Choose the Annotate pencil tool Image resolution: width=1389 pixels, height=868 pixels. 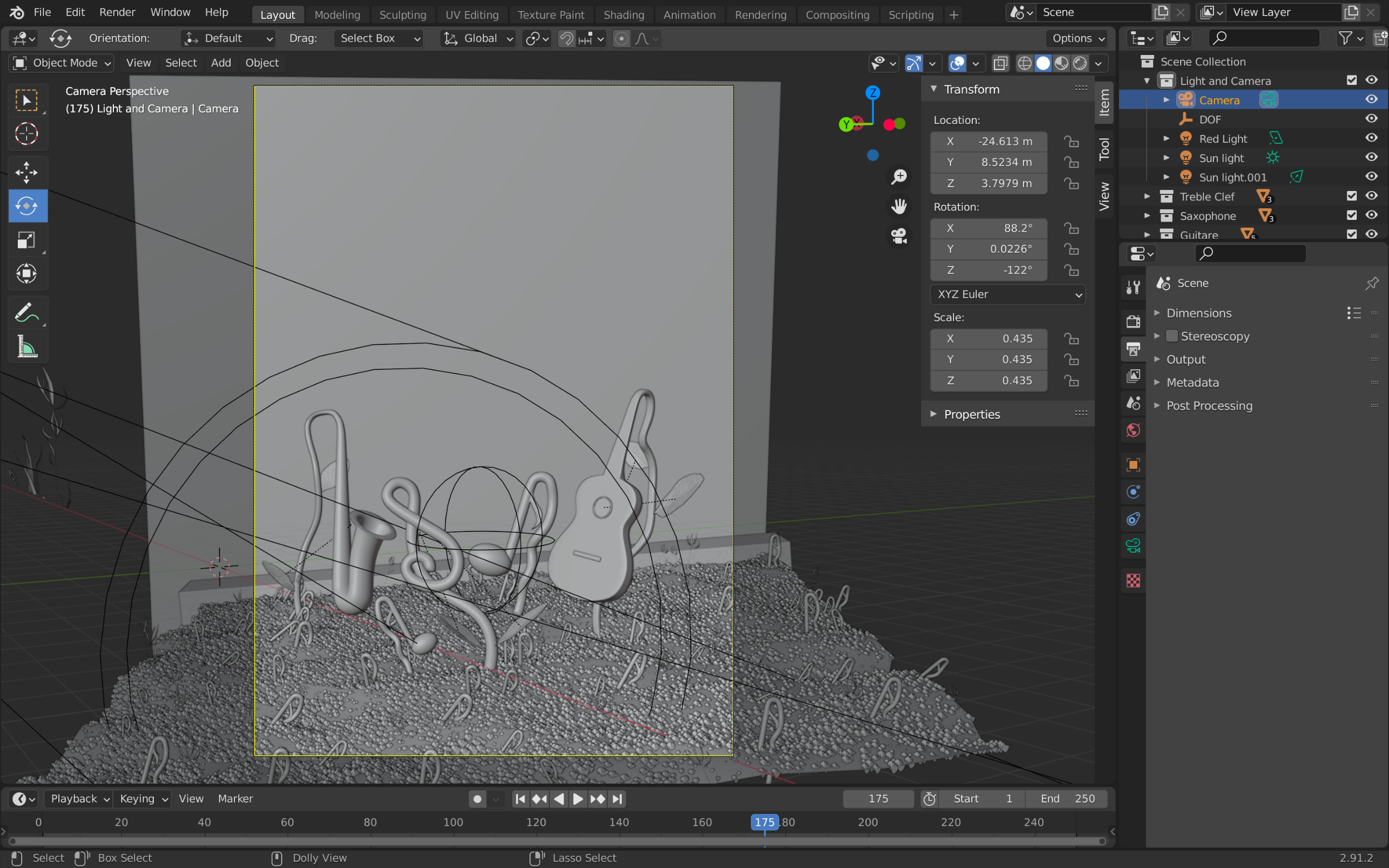pos(27,313)
